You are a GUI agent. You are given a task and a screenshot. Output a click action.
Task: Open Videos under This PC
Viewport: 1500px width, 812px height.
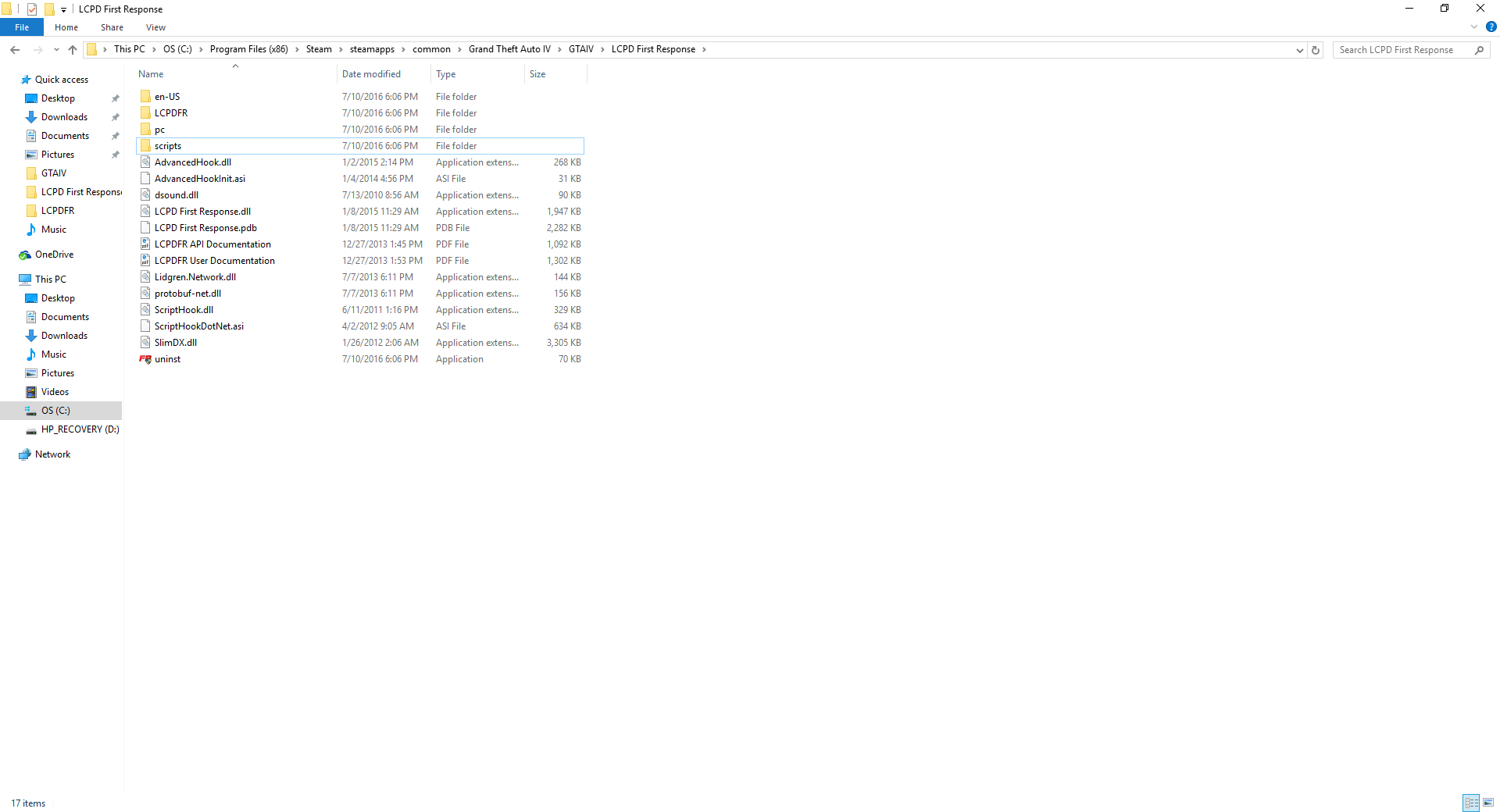coord(55,392)
